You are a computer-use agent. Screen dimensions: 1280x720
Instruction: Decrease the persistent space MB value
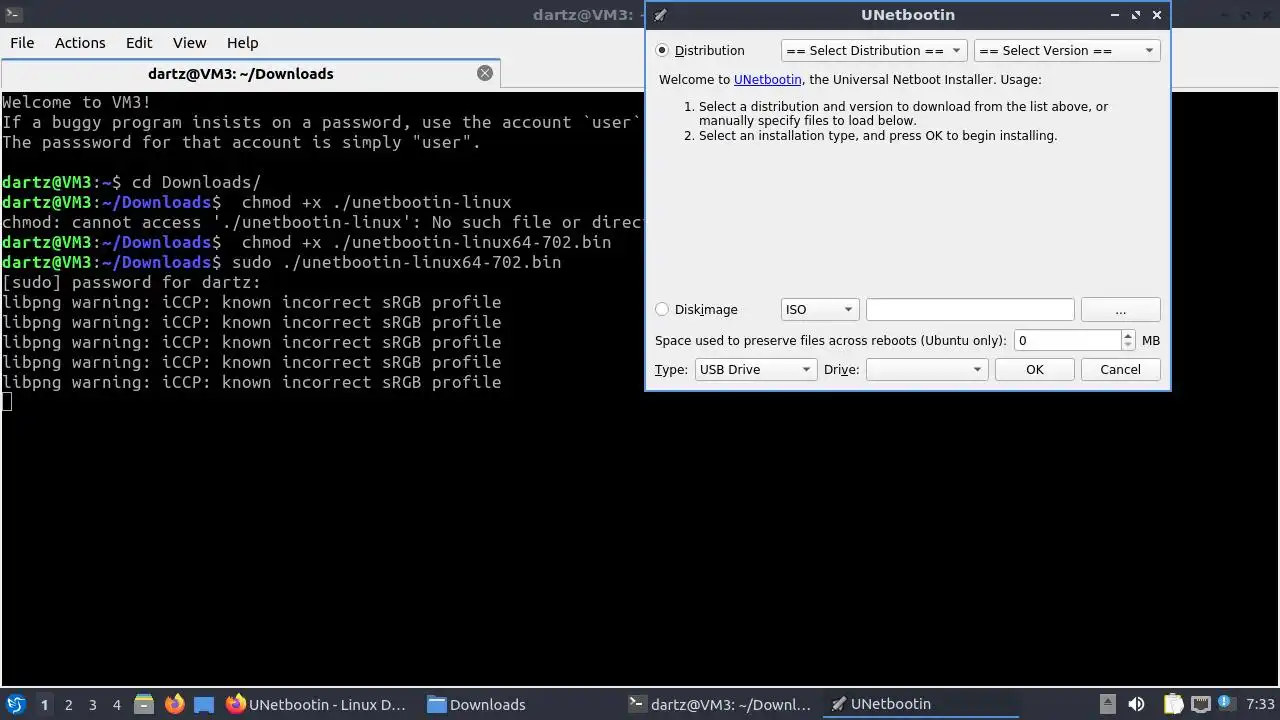(x=1128, y=346)
